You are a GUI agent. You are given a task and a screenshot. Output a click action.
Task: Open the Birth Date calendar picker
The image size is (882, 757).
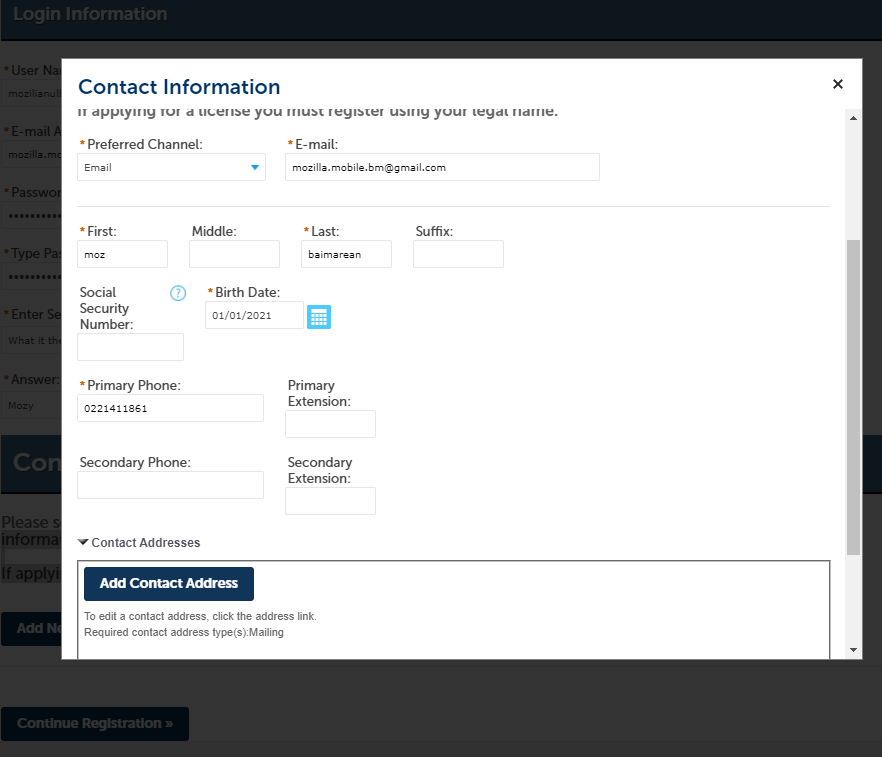(x=319, y=316)
